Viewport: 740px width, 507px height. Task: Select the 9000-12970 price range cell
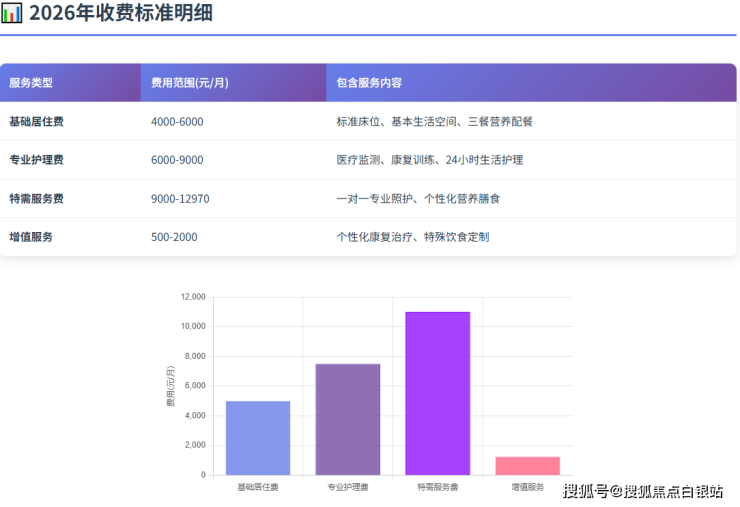tap(180, 199)
